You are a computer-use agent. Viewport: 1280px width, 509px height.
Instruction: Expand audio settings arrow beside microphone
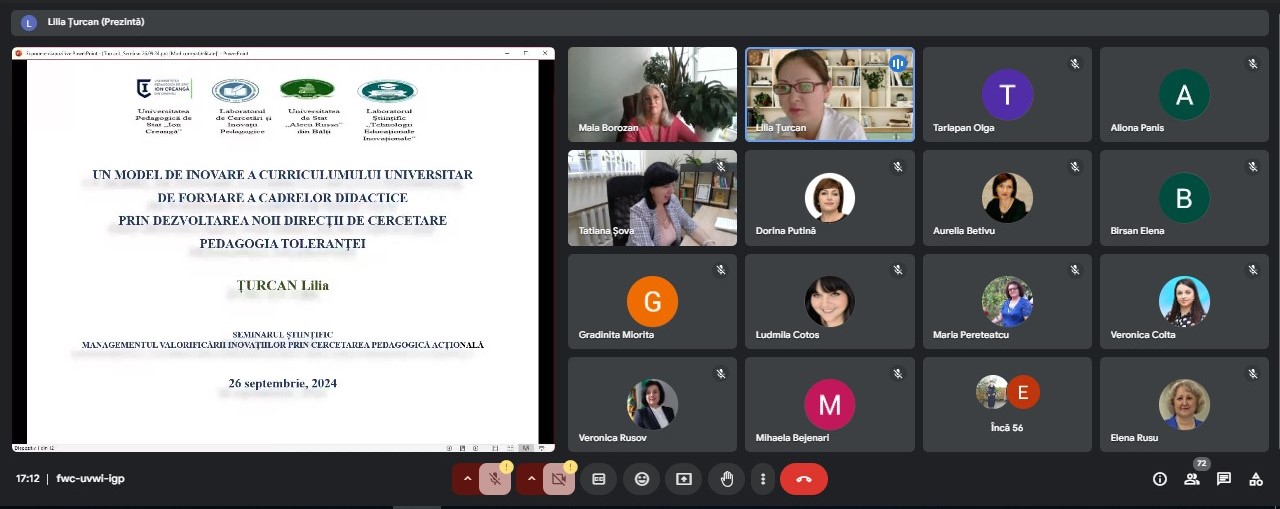(466, 479)
